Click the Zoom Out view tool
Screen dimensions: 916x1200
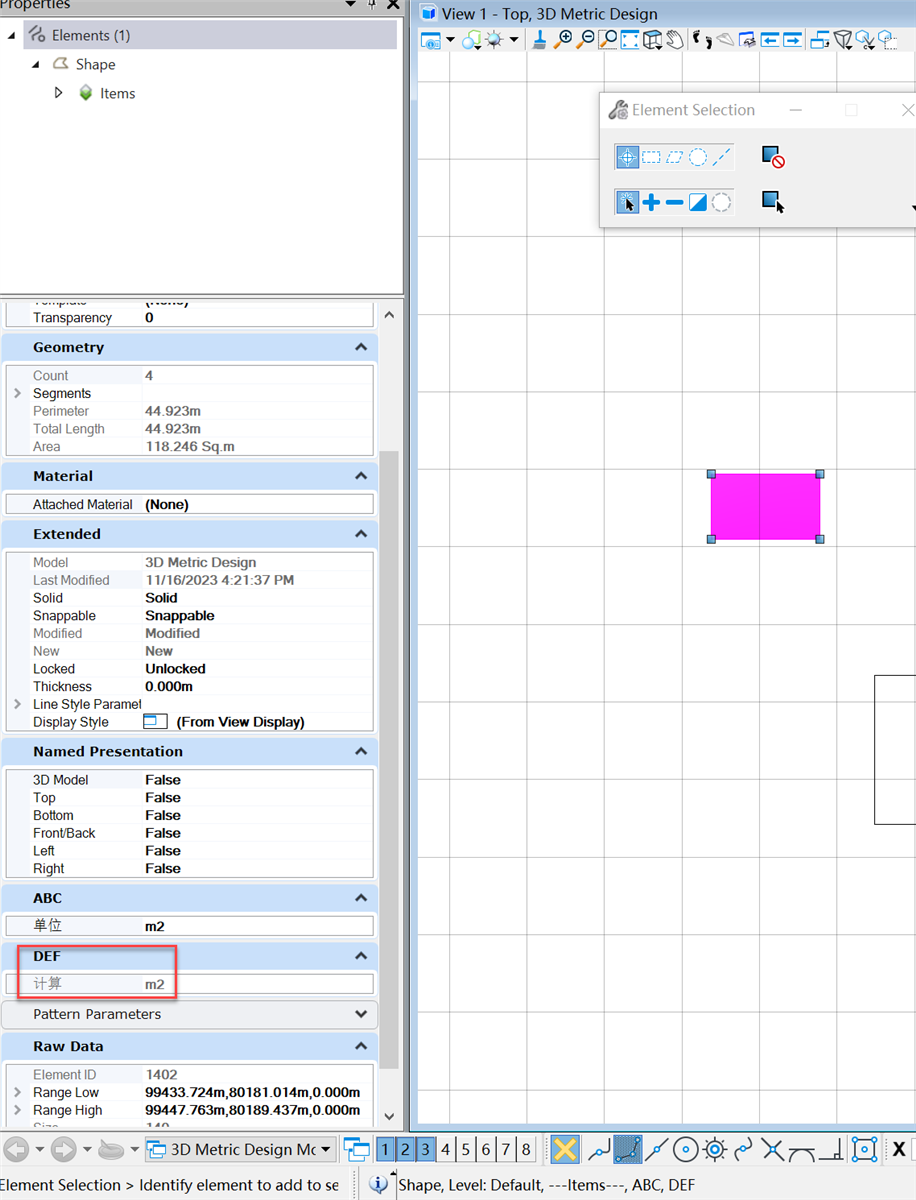(586, 40)
